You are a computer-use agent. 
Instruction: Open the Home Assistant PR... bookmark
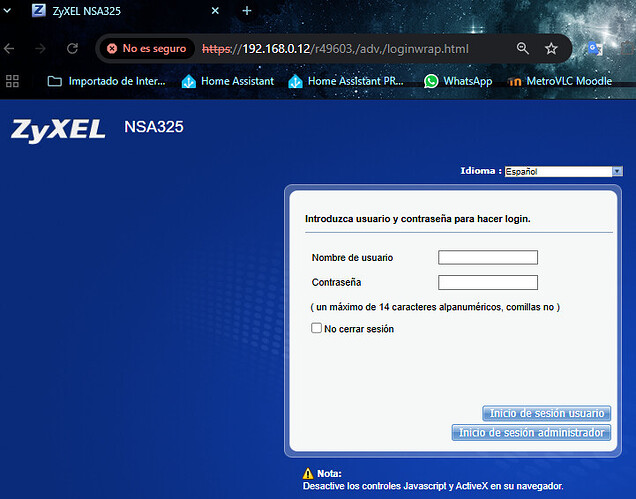346,81
